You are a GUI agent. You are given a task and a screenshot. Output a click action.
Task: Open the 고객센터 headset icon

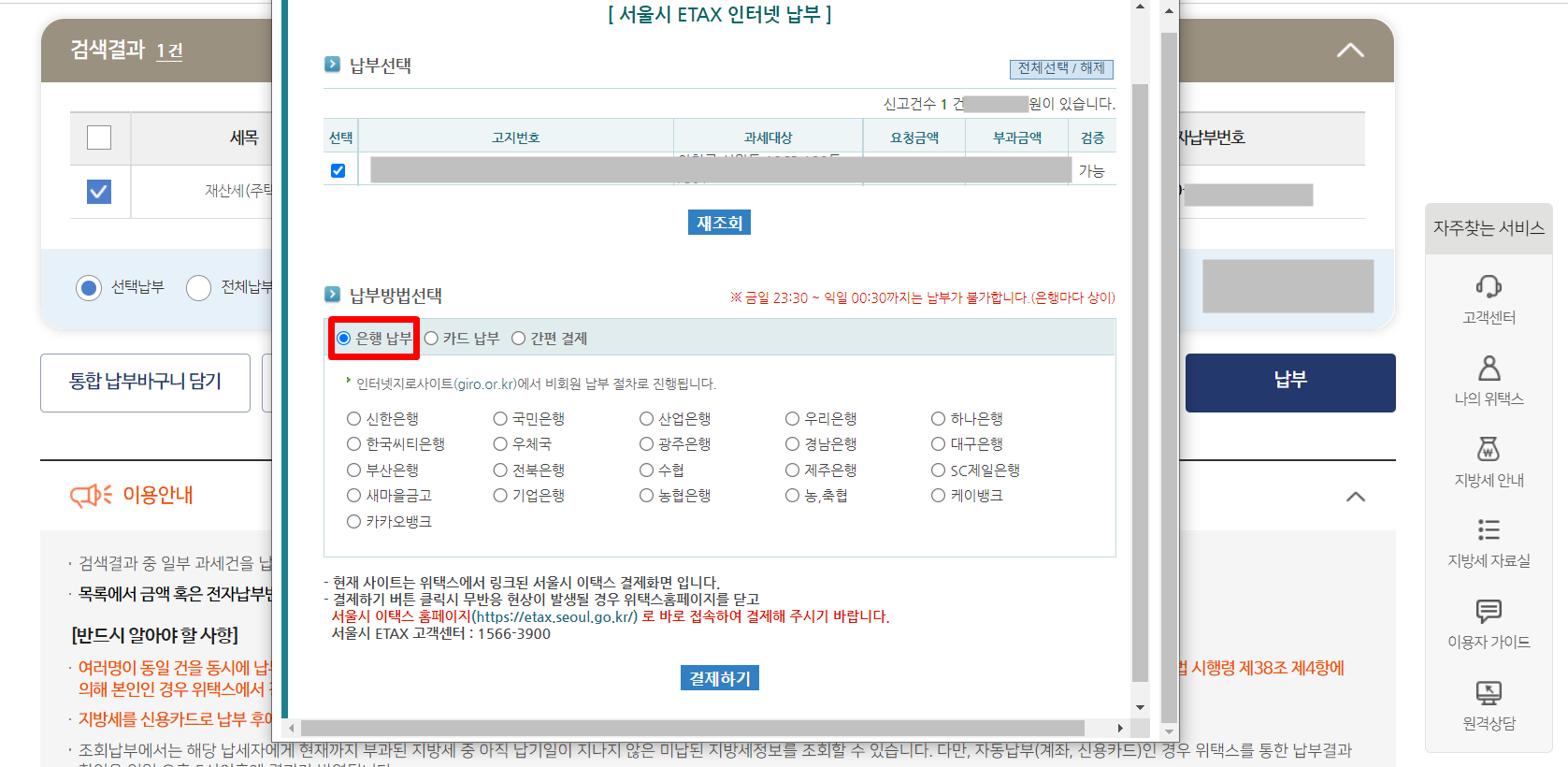[1489, 286]
